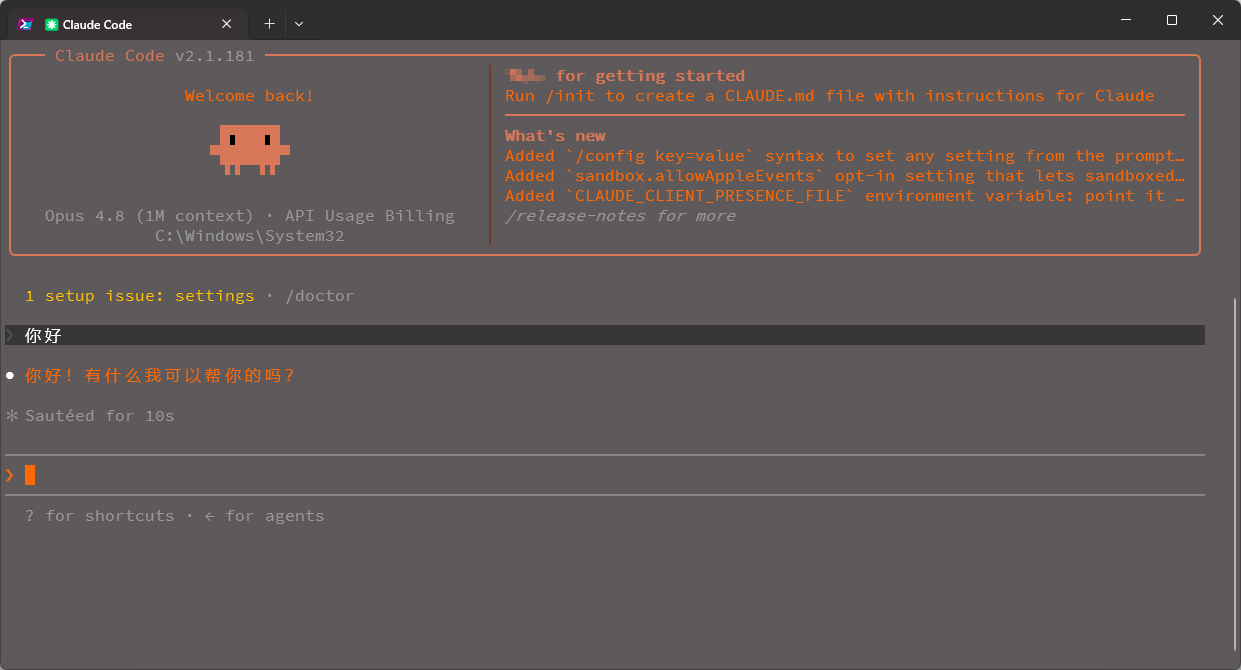Click the 'sandbox.allowAppleEvents' changelog line
The height and width of the screenshot is (670, 1241).
[845, 176]
